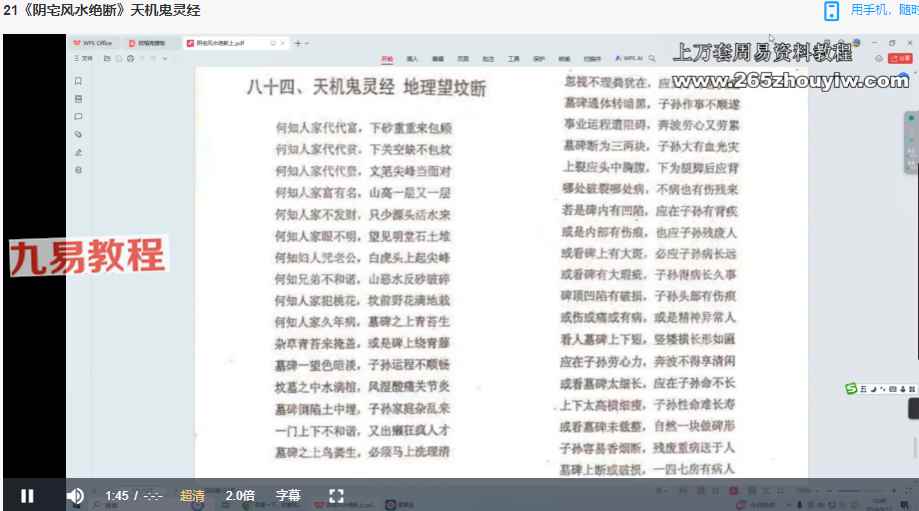The width and height of the screenshot is (919, 511).
Task: Close the PDF document tab
Action: [282, 43]
